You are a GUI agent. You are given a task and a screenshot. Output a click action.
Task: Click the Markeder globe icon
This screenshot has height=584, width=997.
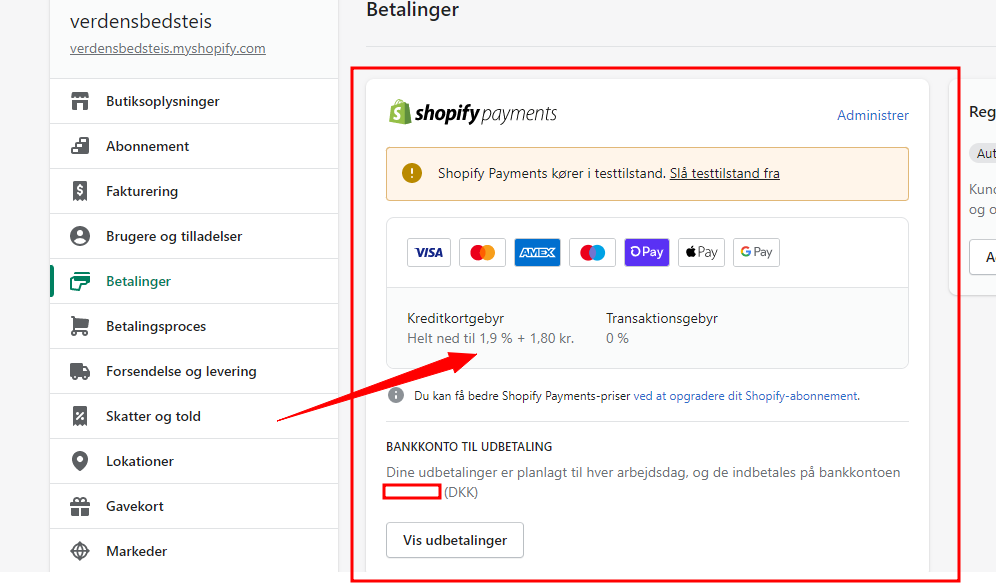point(79,551)
